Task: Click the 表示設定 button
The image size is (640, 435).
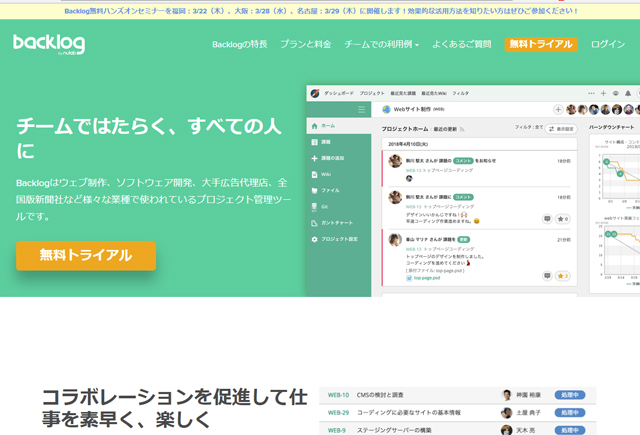Action: (x=561, y=129)
